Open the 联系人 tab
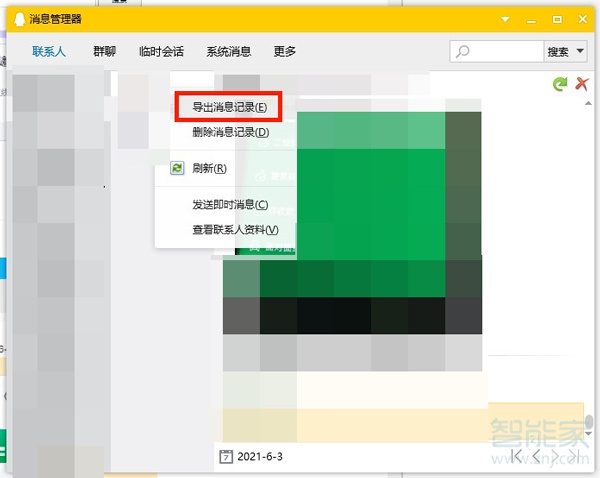Image resolution: width=600 pixels, height=478 pixels. (x=49, y=51)
